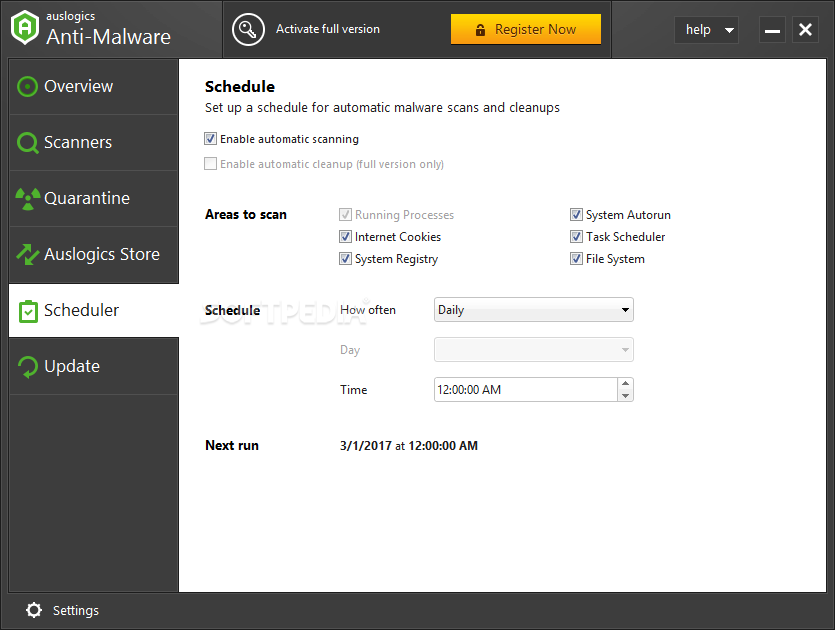Switch to the Scheduler tab

tap(81, 311)
